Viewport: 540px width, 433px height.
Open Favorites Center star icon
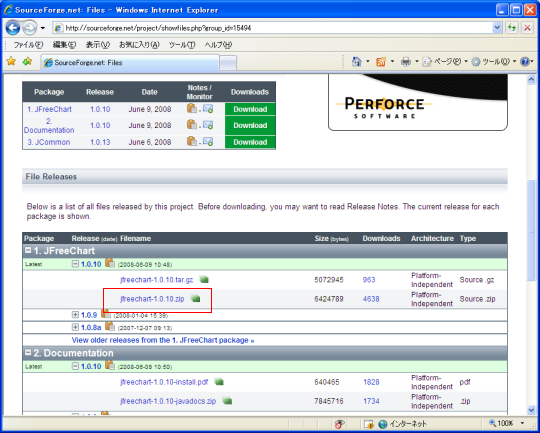tap(11, 62)
